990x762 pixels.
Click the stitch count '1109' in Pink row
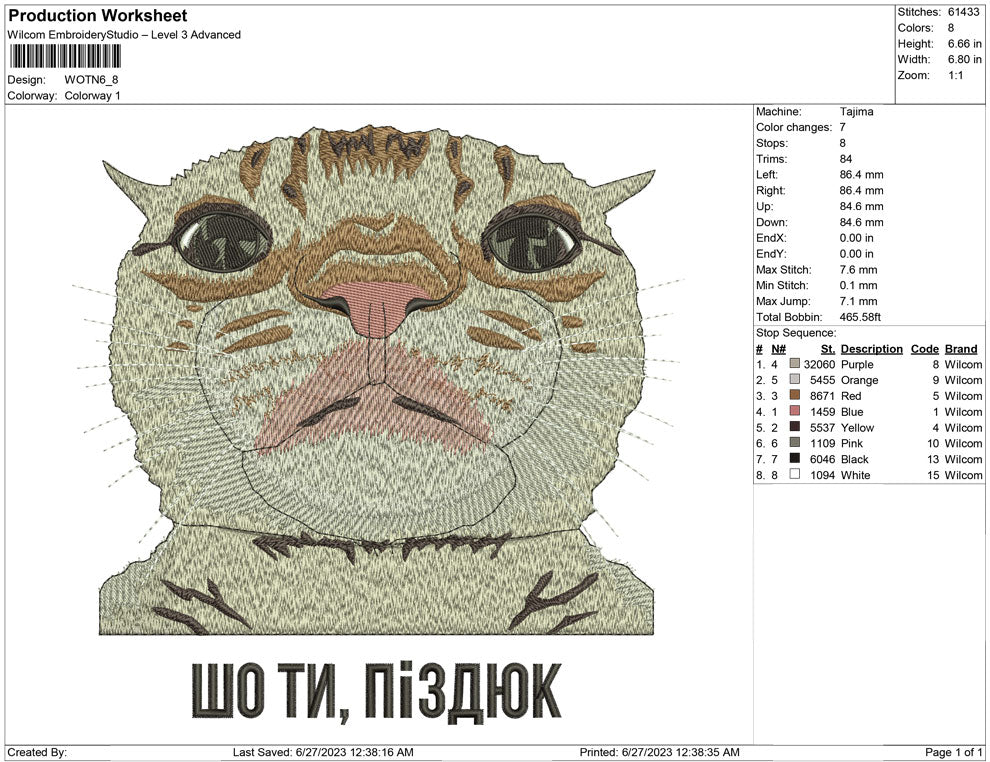(822, 443)
